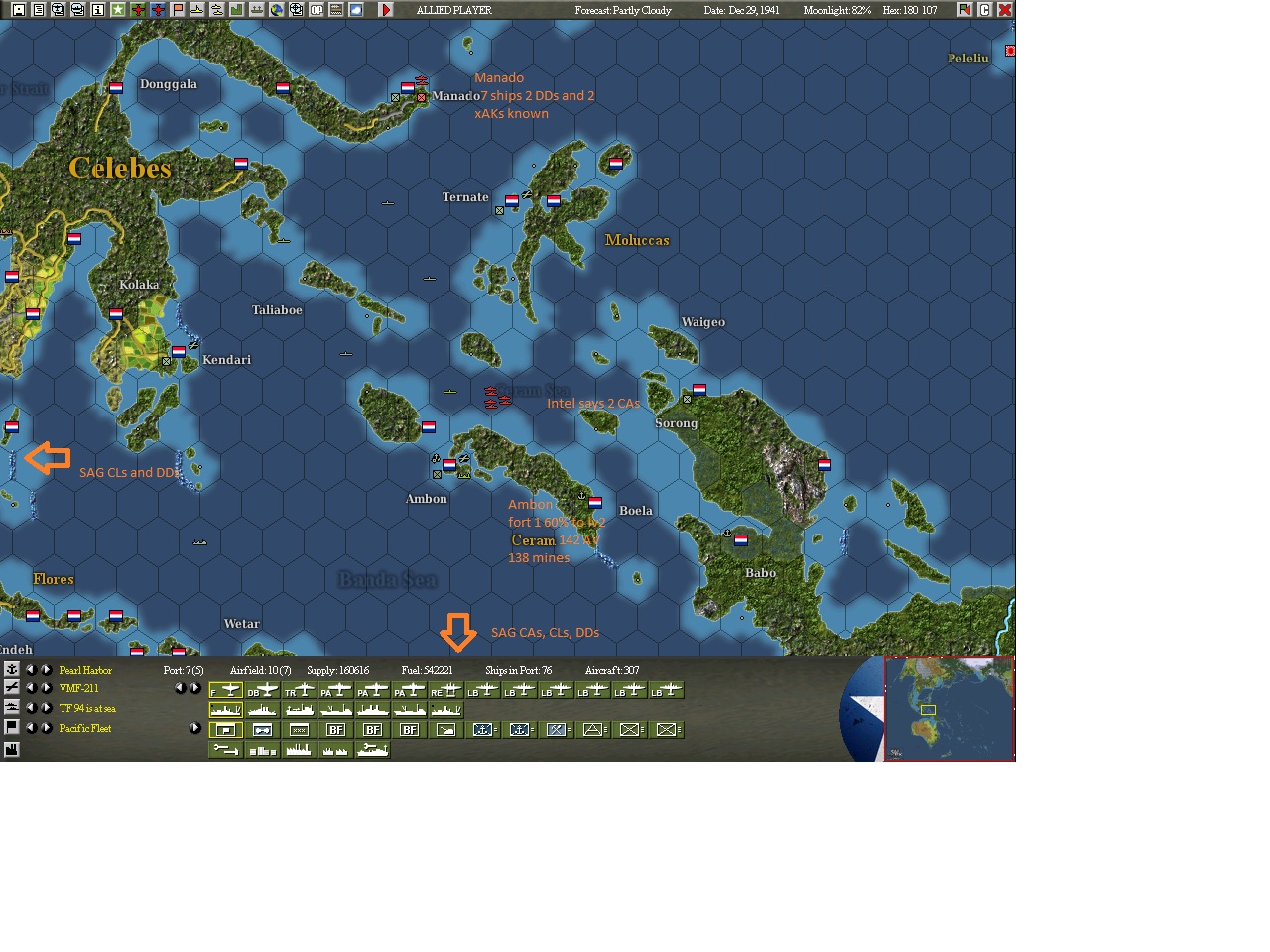Image resolution: width=1270 pixels, height=952 pixels.
Task: Select Japanese task force at Manado
Action: pos(421,79)
